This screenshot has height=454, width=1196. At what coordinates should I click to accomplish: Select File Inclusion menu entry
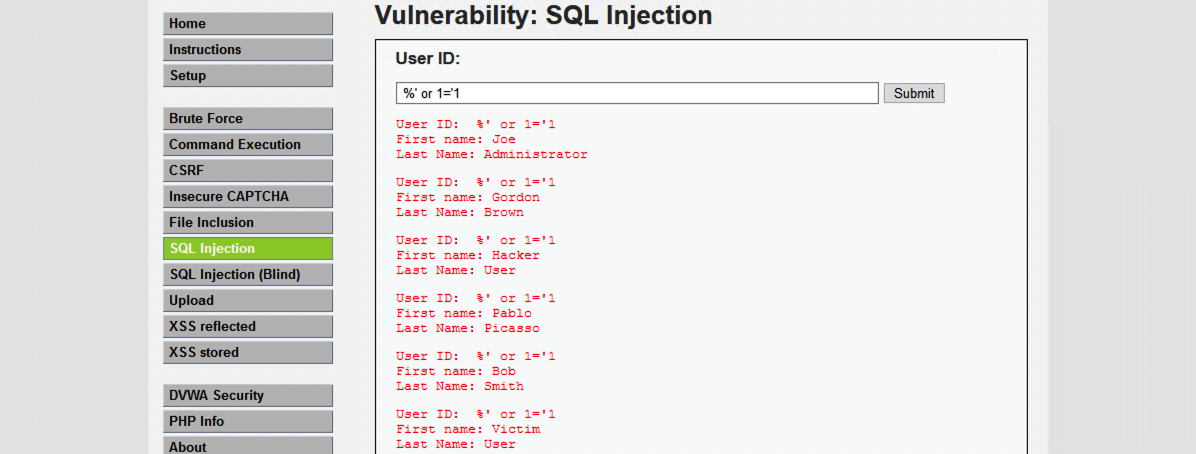pos(247,223)
